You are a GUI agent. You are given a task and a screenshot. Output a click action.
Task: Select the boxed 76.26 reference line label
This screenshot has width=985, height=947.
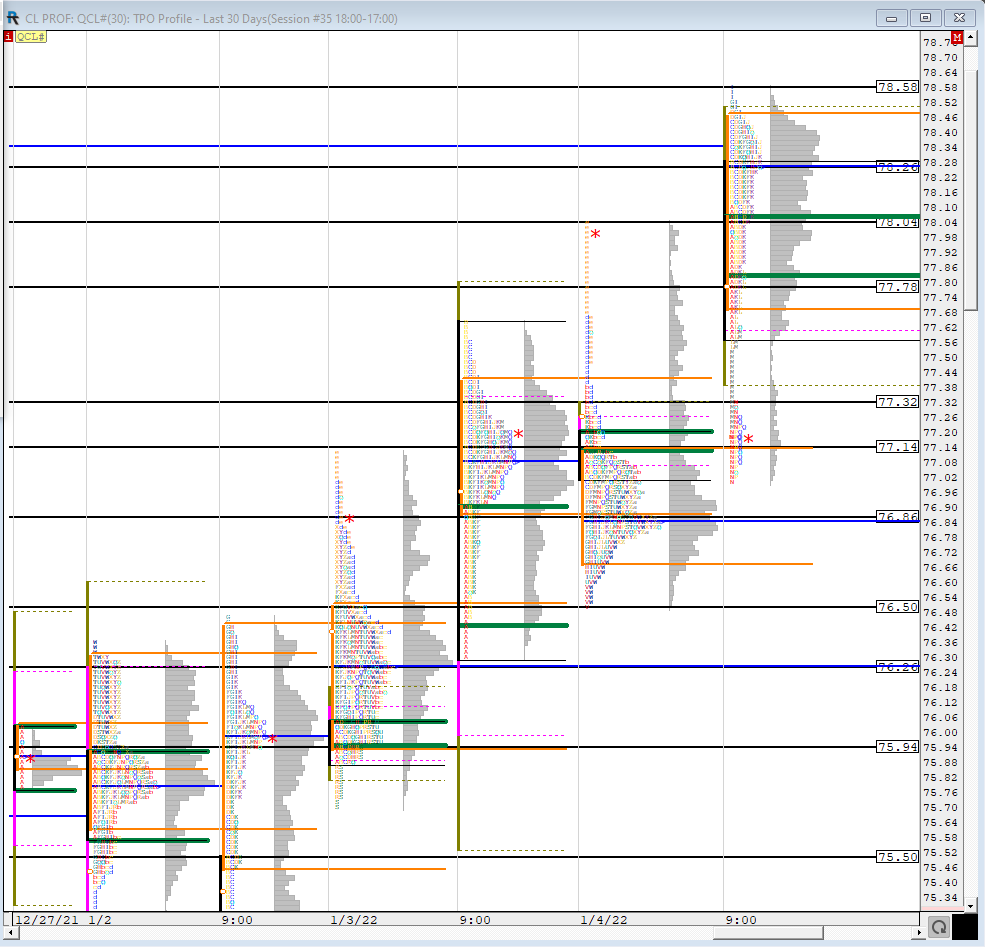coord(898,667)
